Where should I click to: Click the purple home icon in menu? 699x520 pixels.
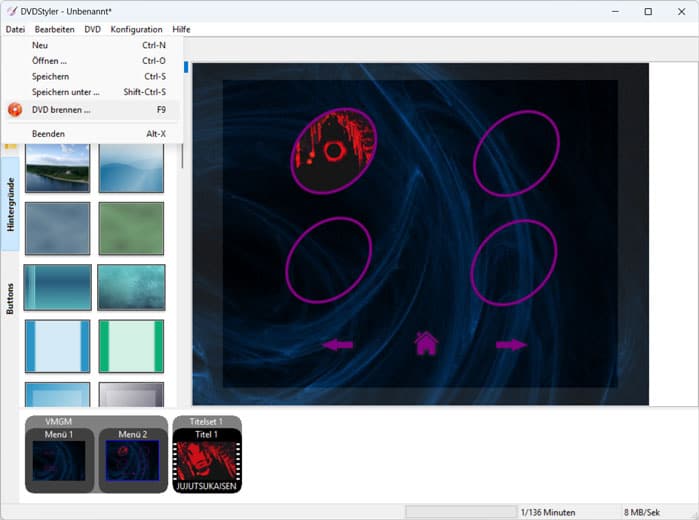tap(426, 344)
